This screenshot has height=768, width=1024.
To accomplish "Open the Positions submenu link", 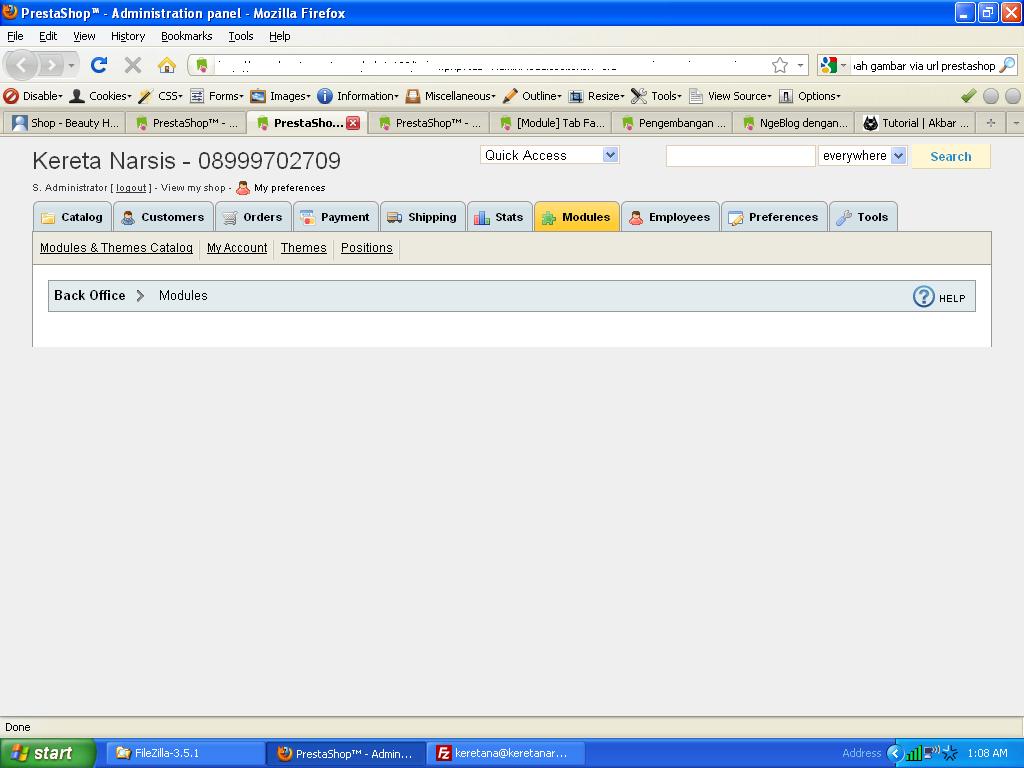I will [x=367, y=248].
